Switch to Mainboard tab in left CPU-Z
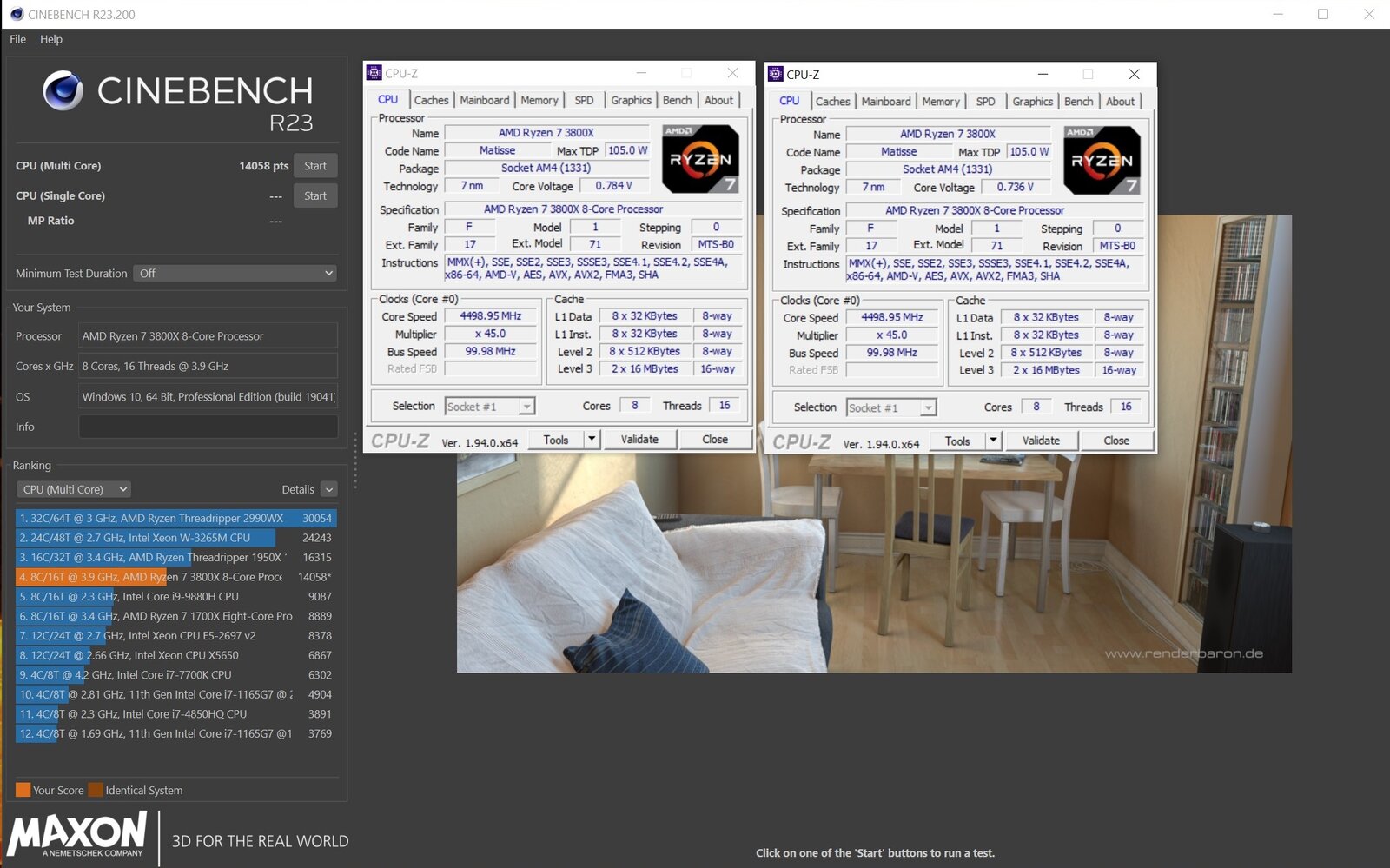 pyautogui.click(x=485, y=100)
